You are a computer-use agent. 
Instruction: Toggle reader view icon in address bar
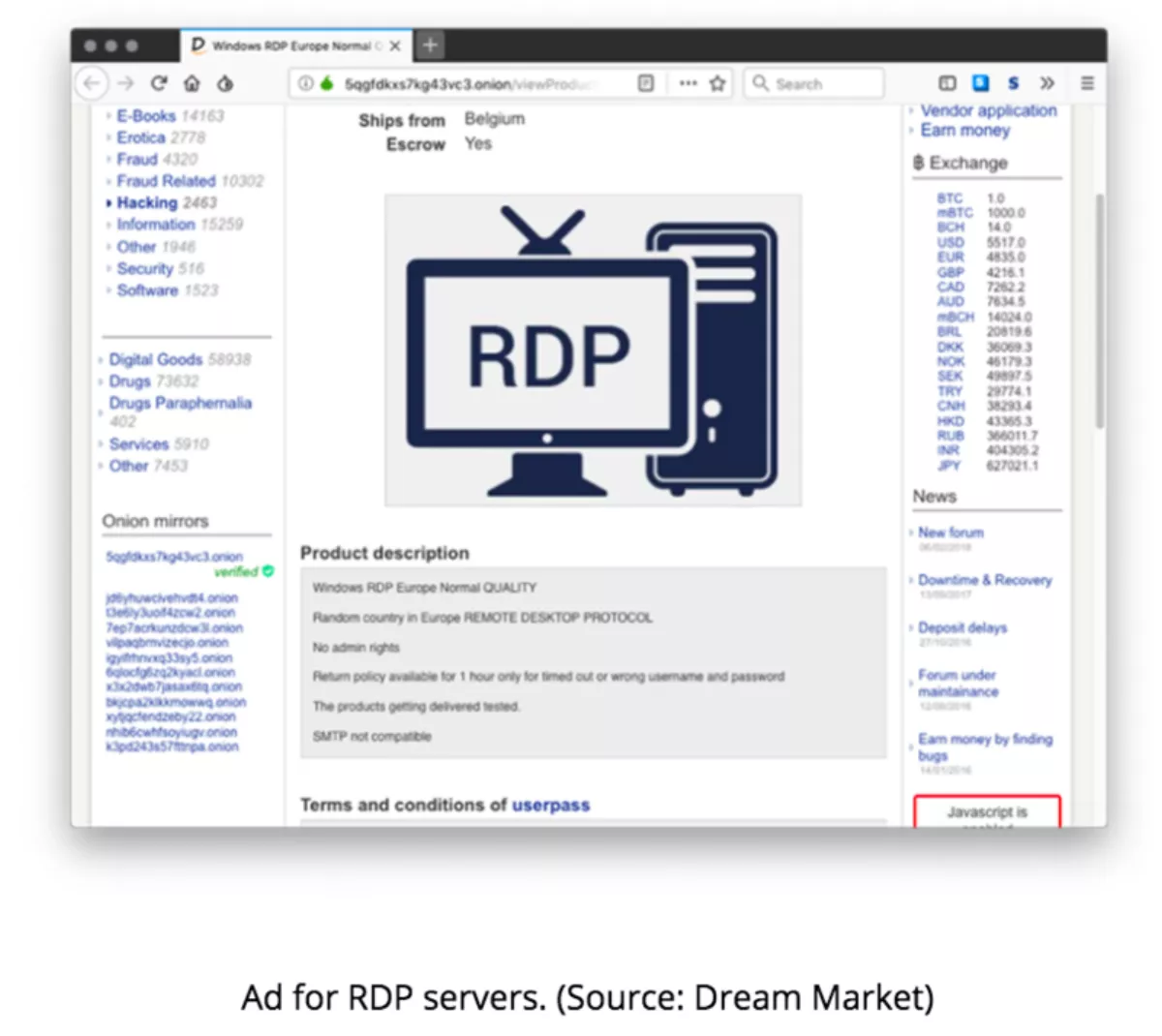(x=646, y=83)
